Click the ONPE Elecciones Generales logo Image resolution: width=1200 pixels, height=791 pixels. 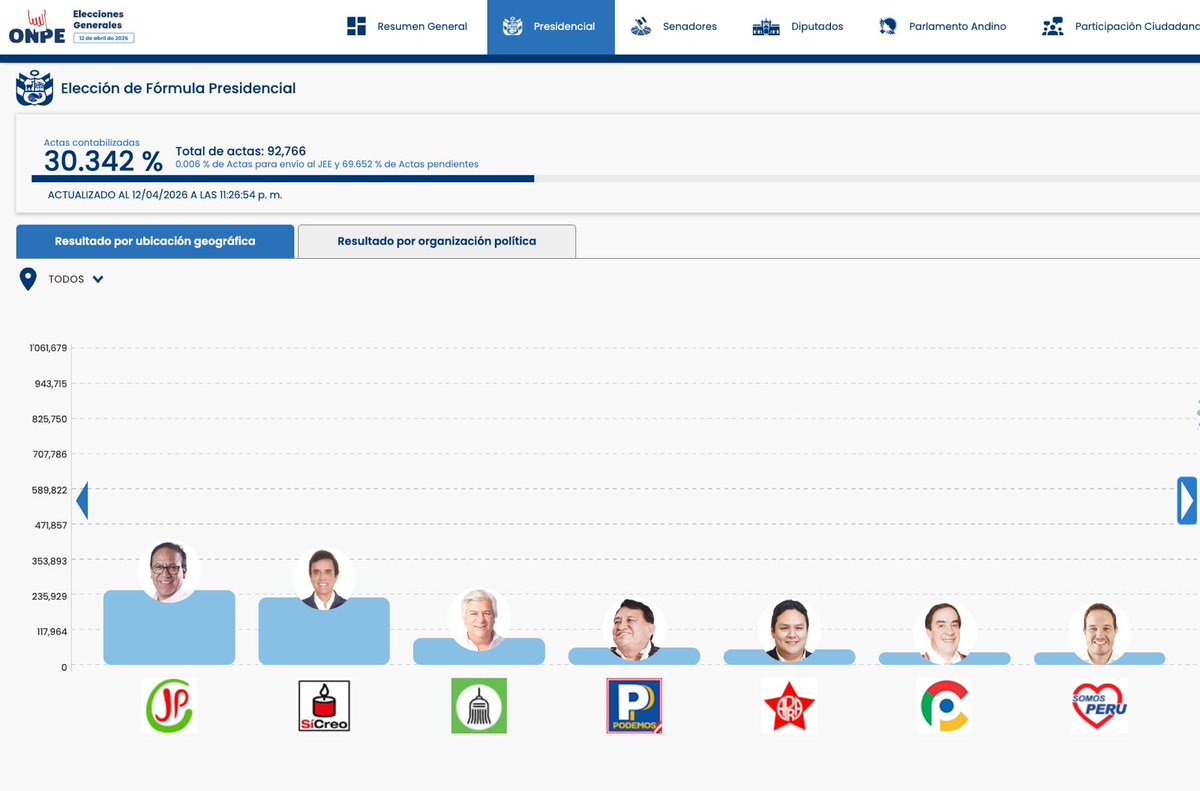click(x=71, y=27)
